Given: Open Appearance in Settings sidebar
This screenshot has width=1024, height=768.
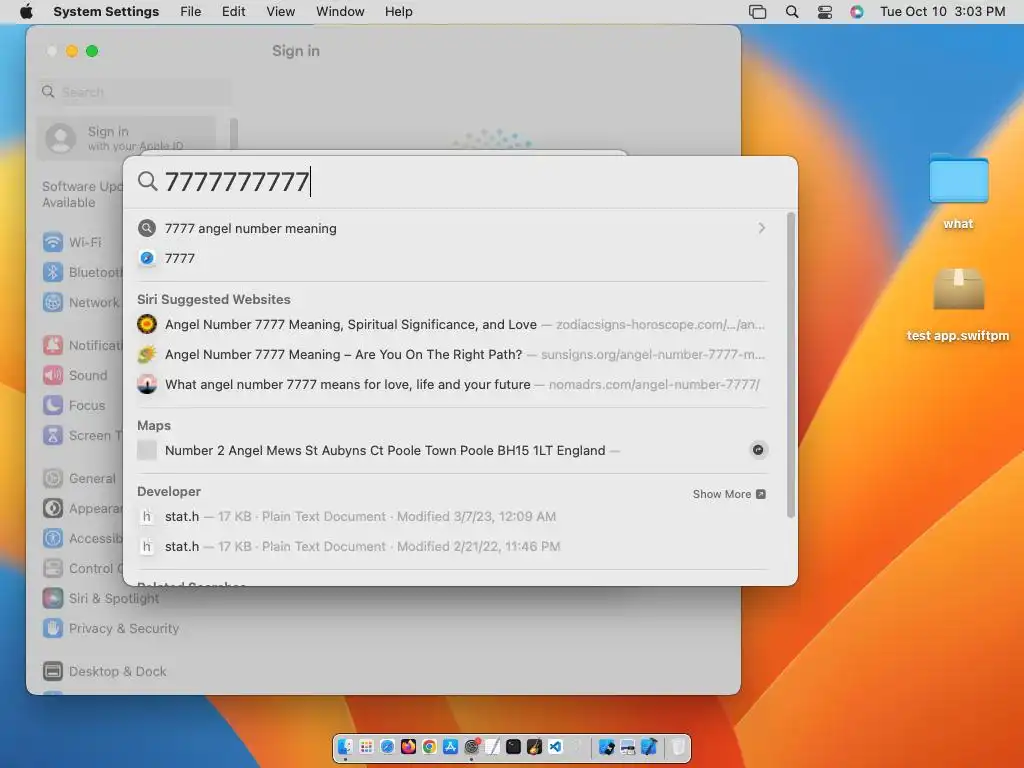Looking at the screenshot, I should [82, 509].
